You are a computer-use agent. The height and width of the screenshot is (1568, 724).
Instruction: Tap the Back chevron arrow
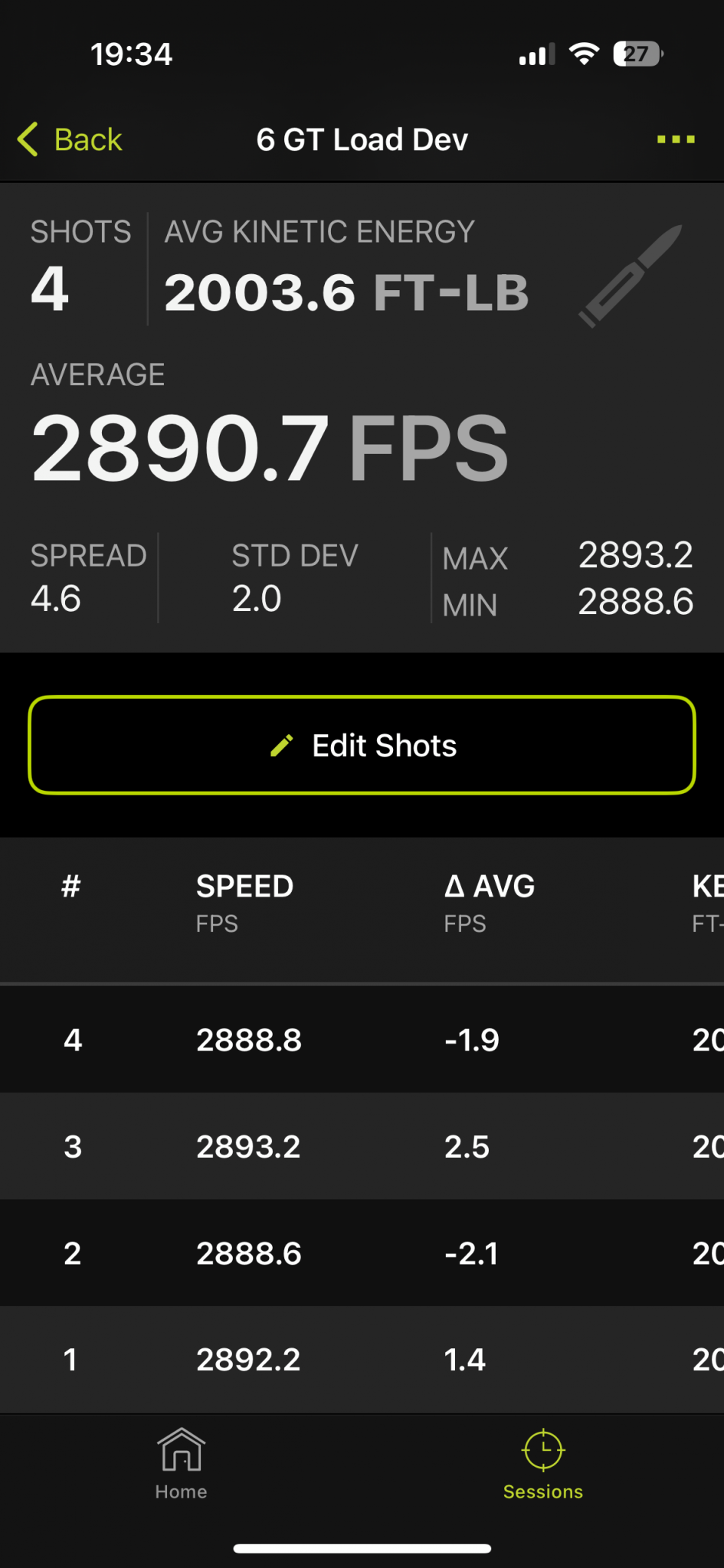[x=28, y=139]
